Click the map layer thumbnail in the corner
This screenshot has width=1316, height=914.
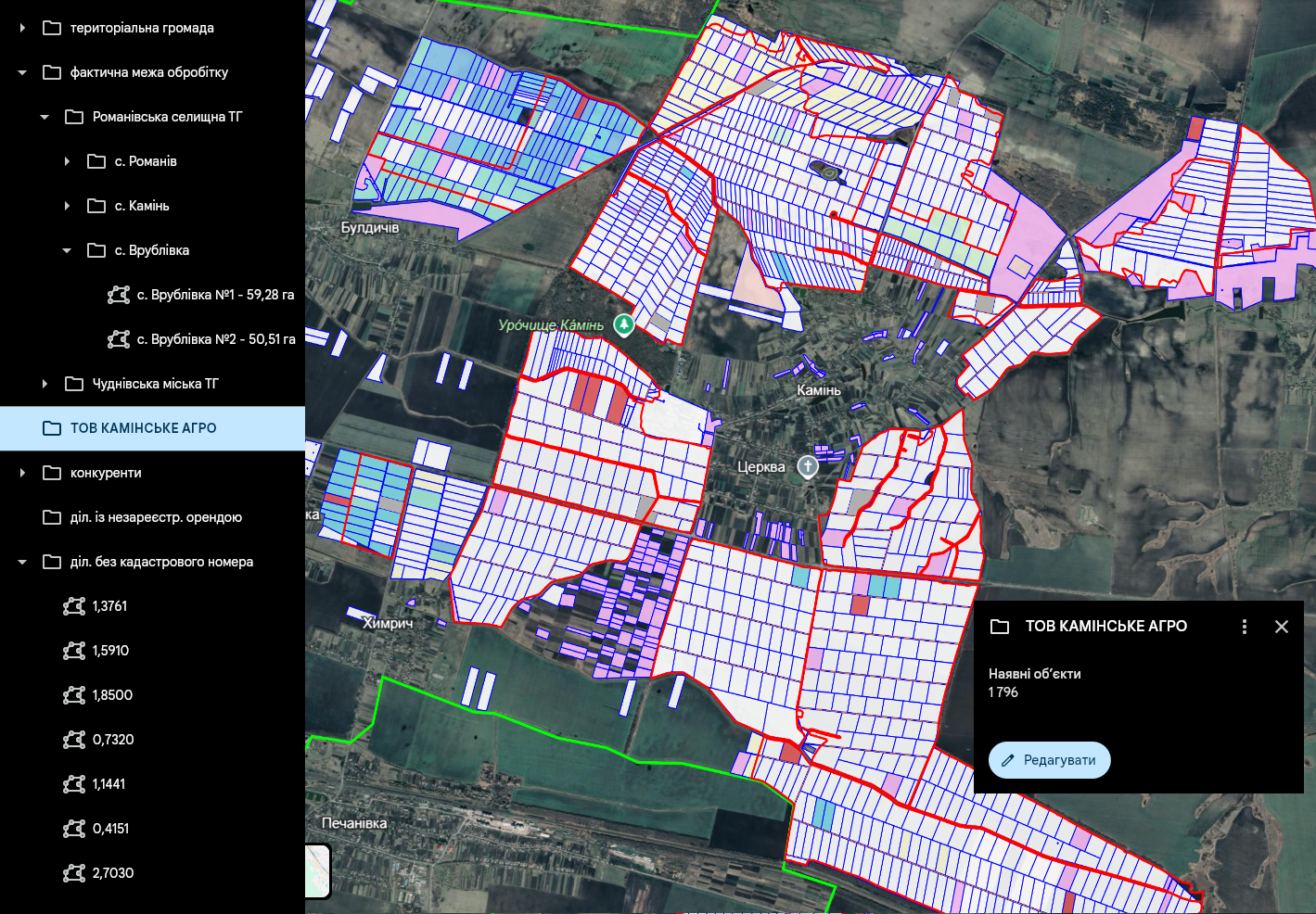pos(317,870)
